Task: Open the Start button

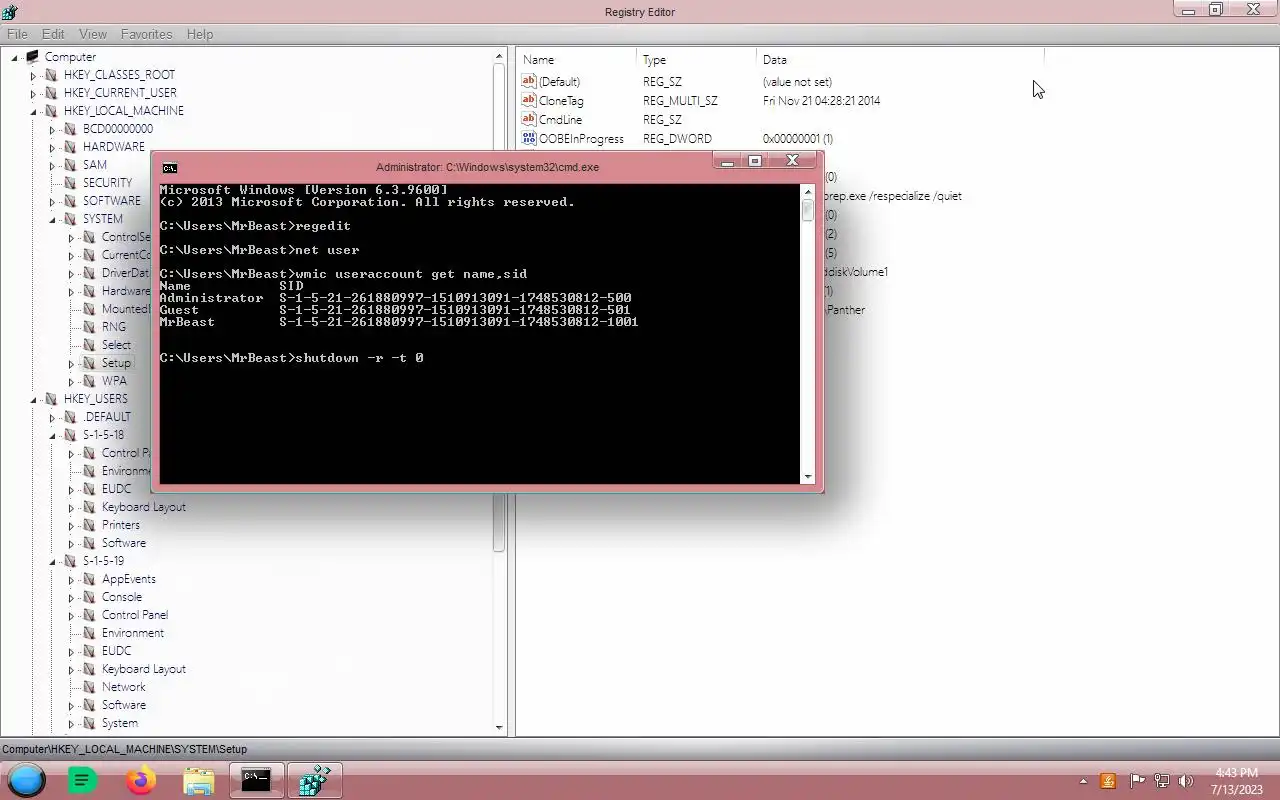Action: [27, 780]
